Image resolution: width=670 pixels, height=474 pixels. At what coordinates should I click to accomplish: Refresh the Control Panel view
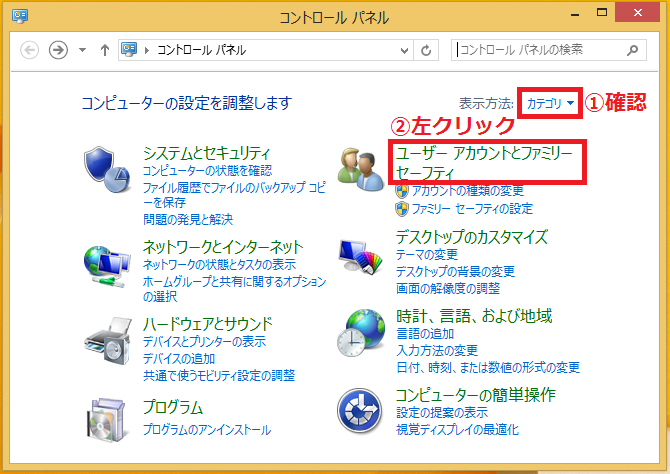(426, 50)
